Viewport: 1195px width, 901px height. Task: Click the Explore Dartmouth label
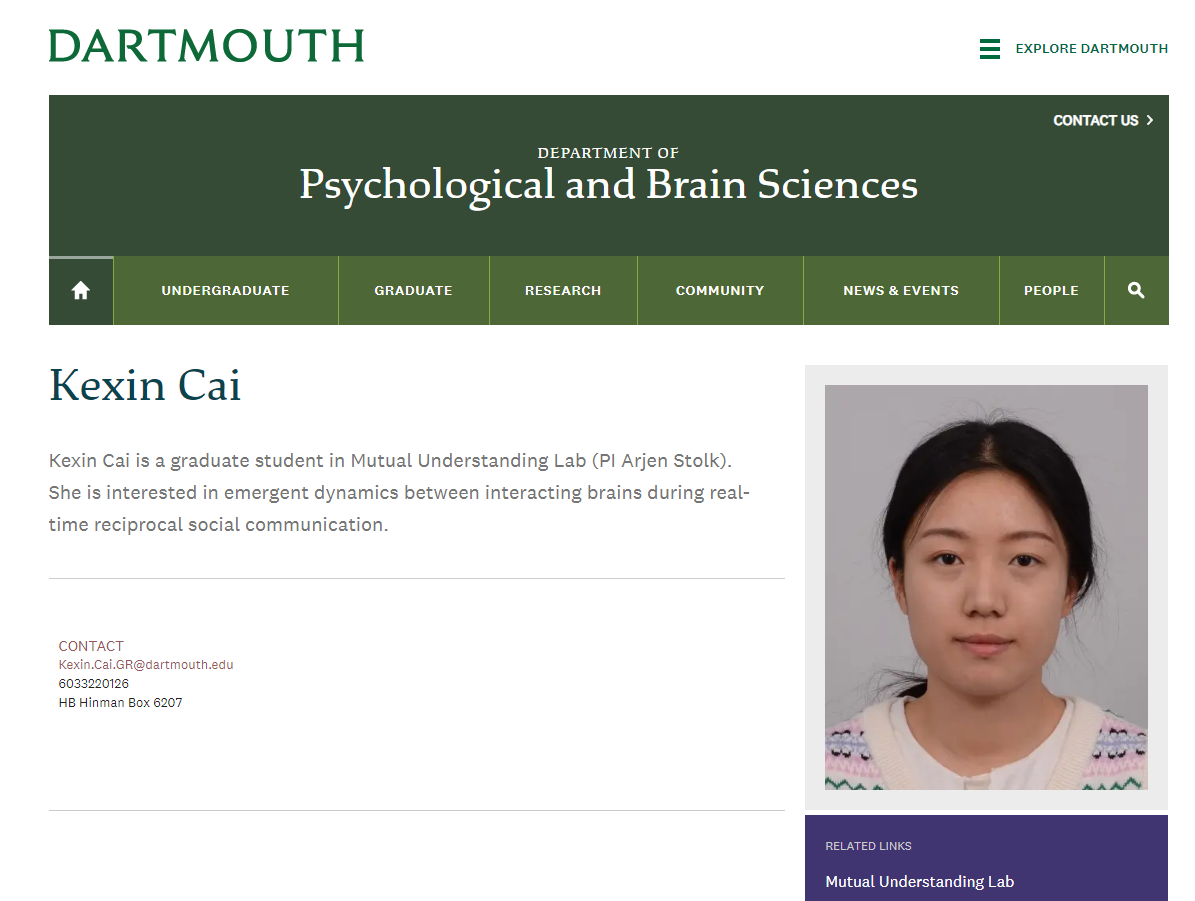pos(1091,49)
